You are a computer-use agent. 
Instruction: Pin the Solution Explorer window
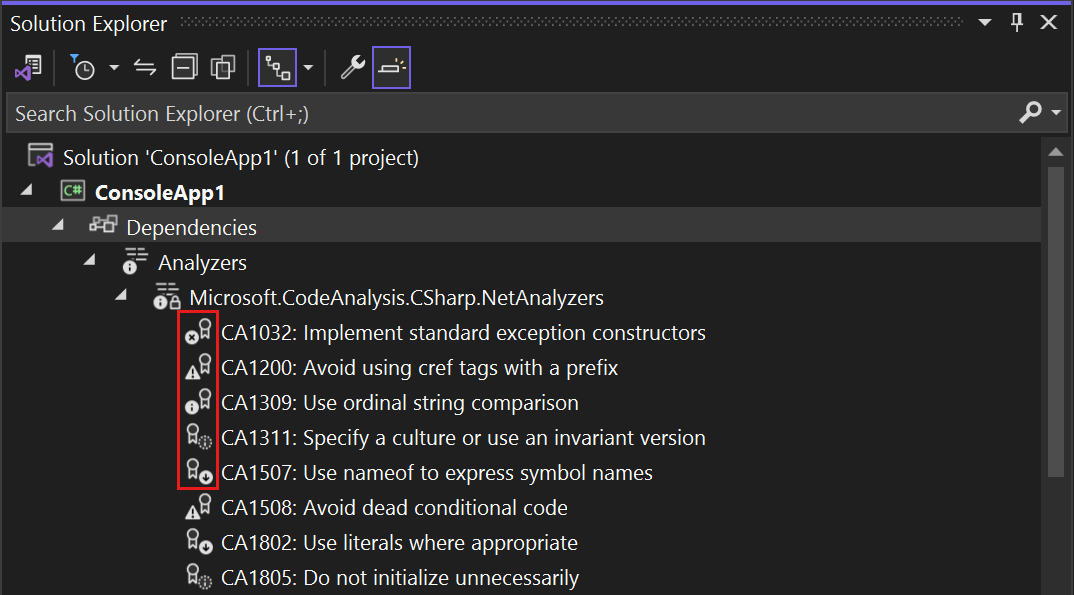pos(1016,22)
